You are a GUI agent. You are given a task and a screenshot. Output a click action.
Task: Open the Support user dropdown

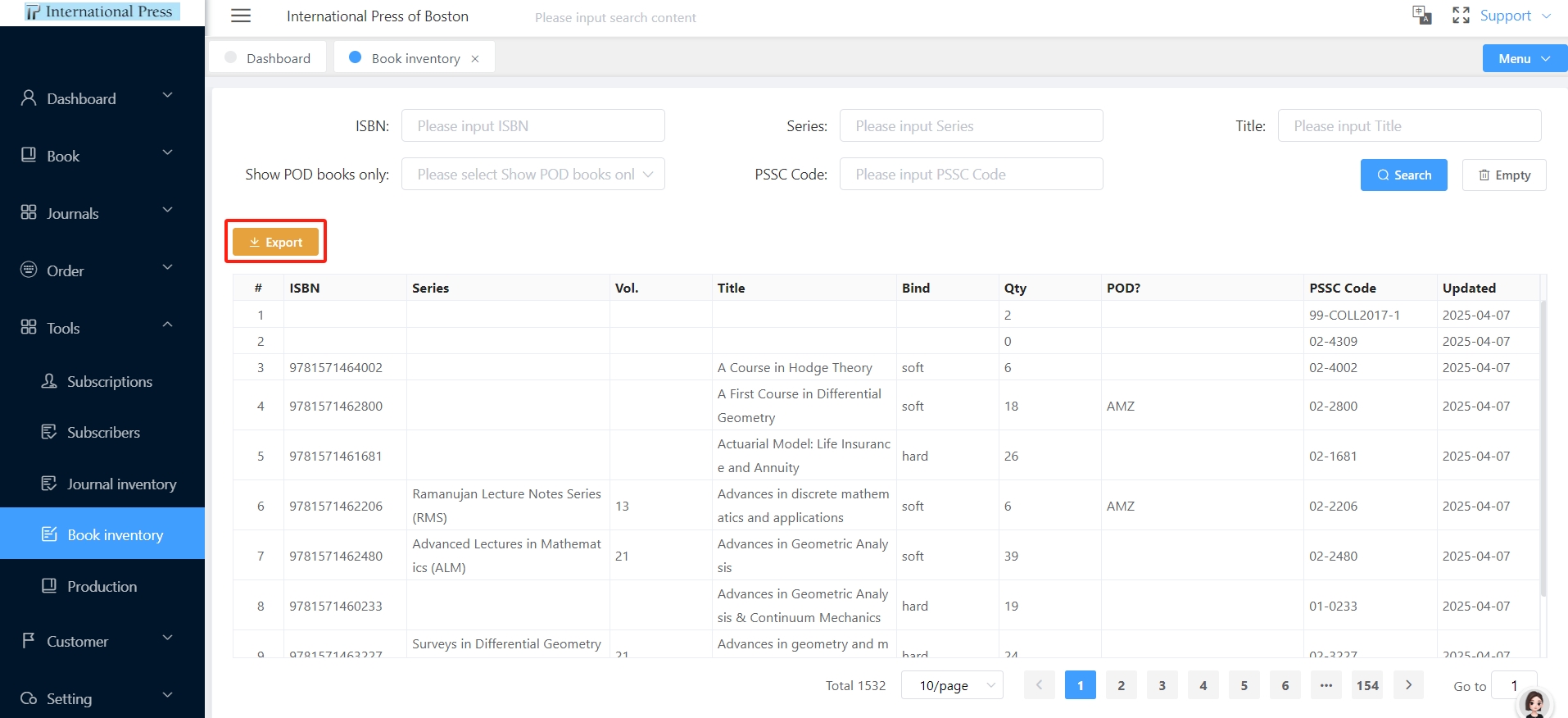pos(1516,16)
